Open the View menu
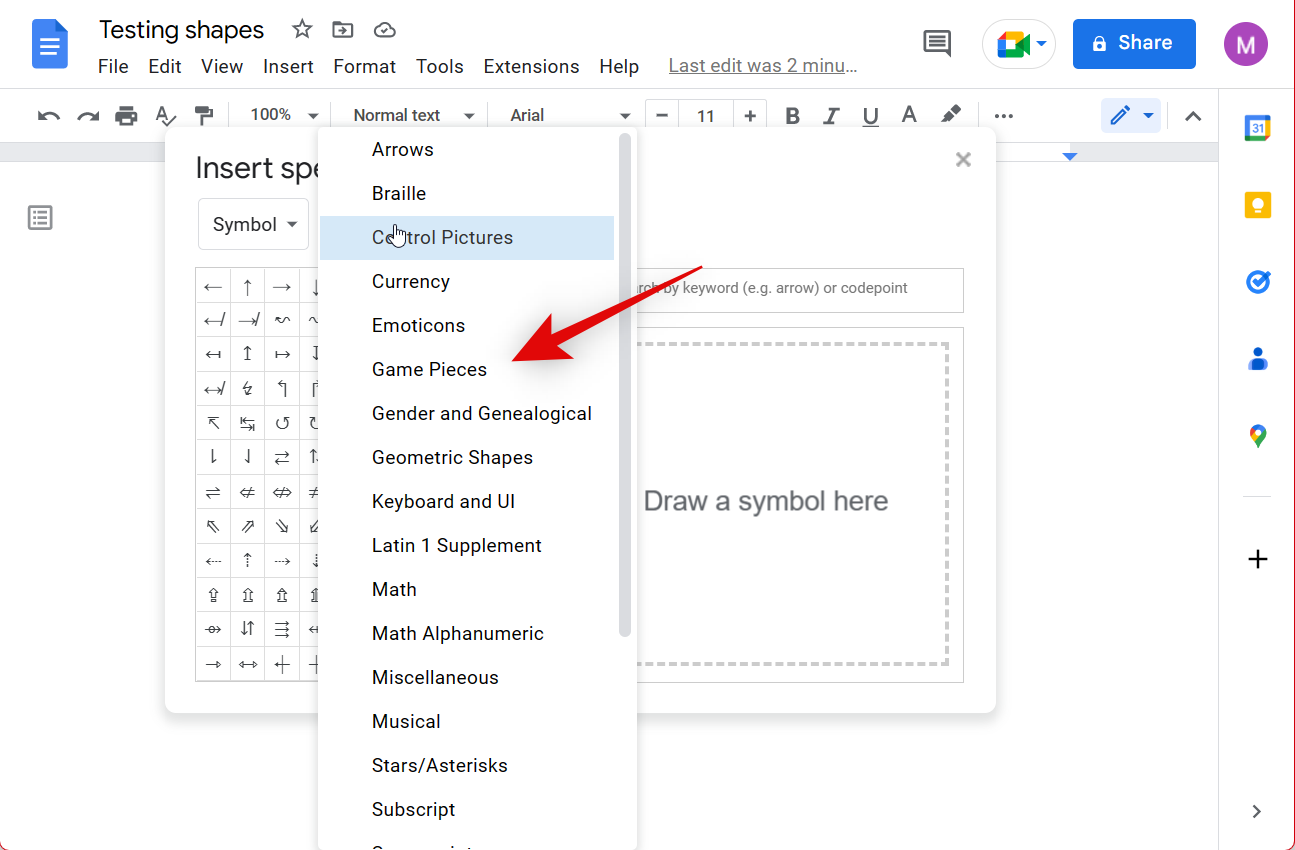Image resolution: width=1295 pixels, height=850 pixels. click(x=222, y=66)
